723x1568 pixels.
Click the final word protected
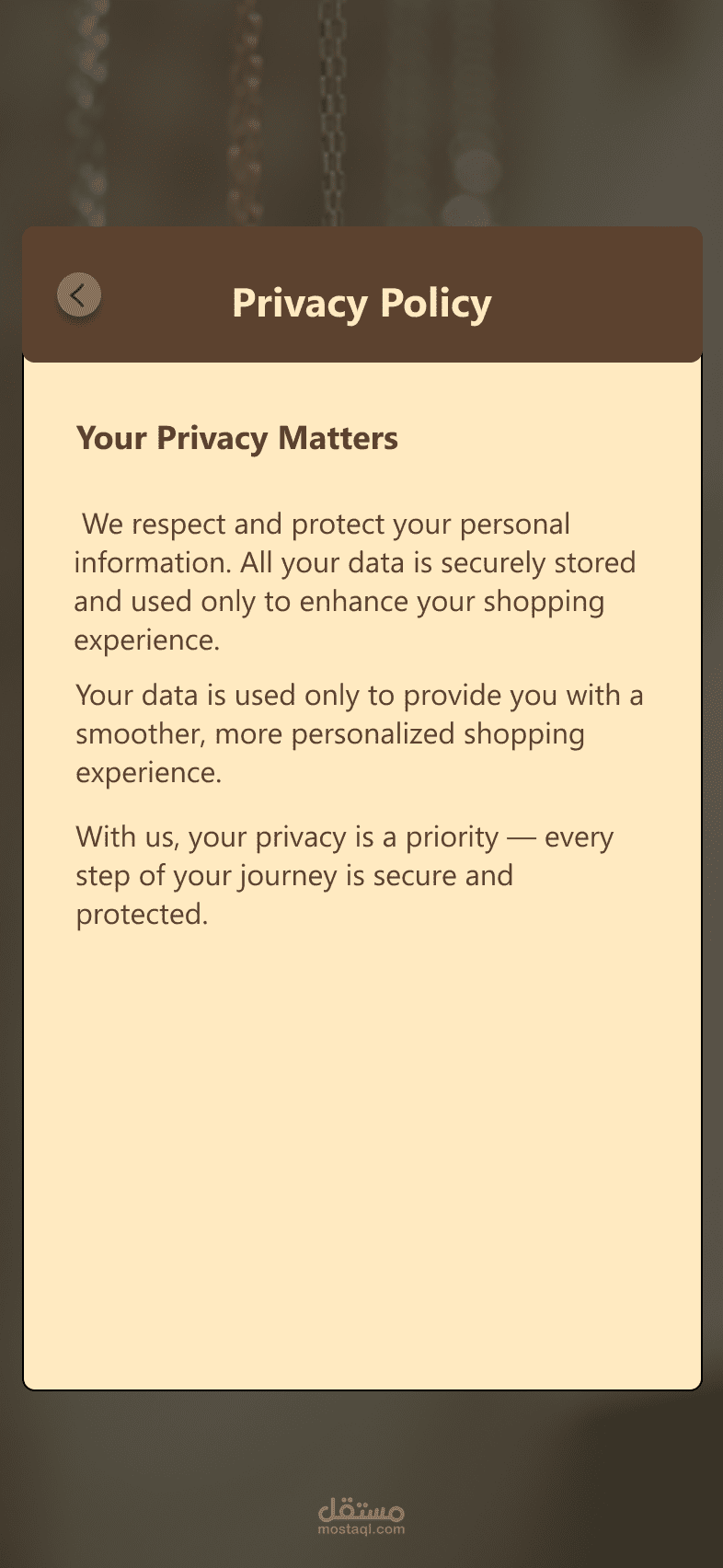click(142, 914)
